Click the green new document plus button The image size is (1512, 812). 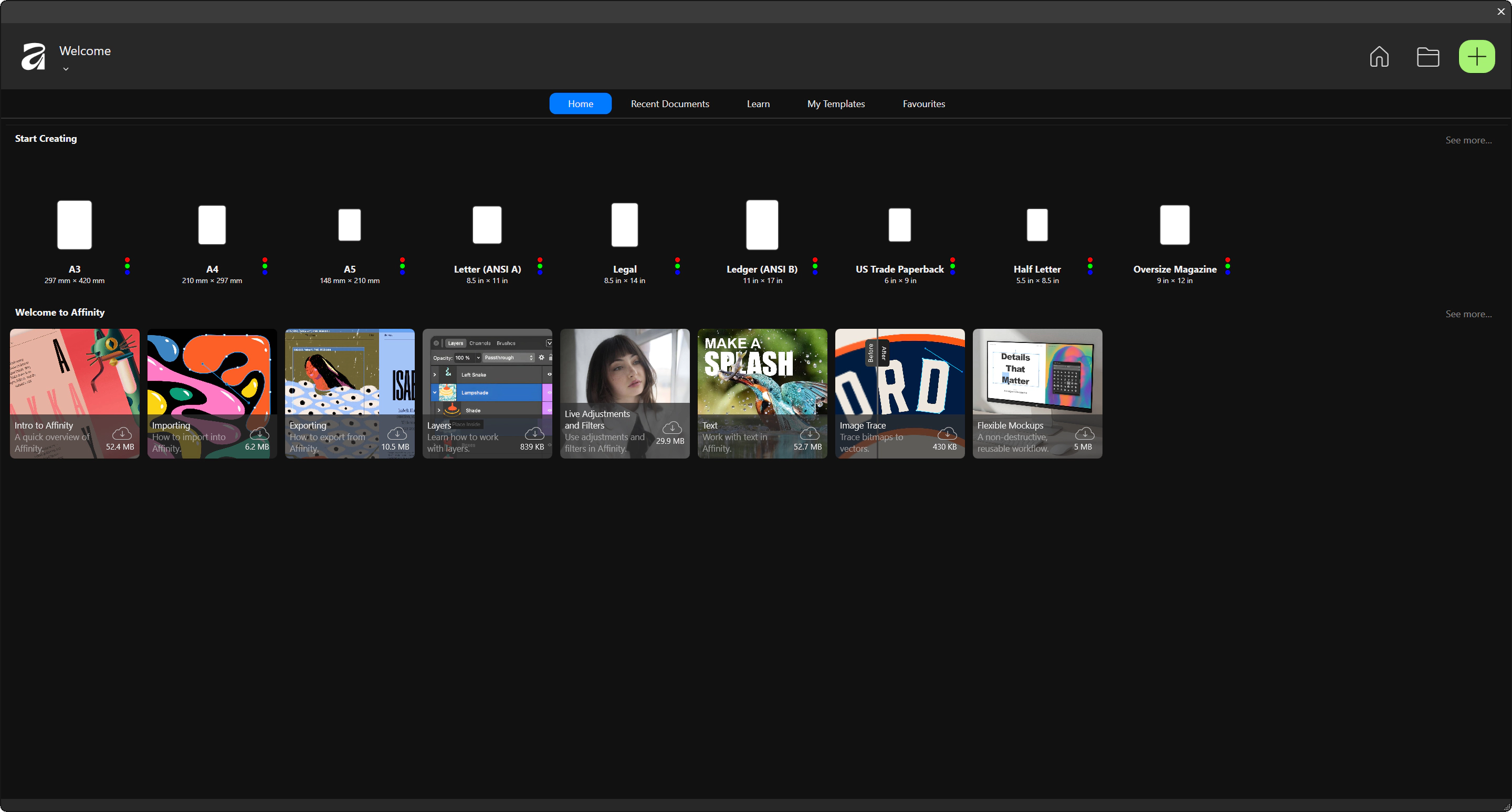pyautogui.click(x=1476, y=57)
